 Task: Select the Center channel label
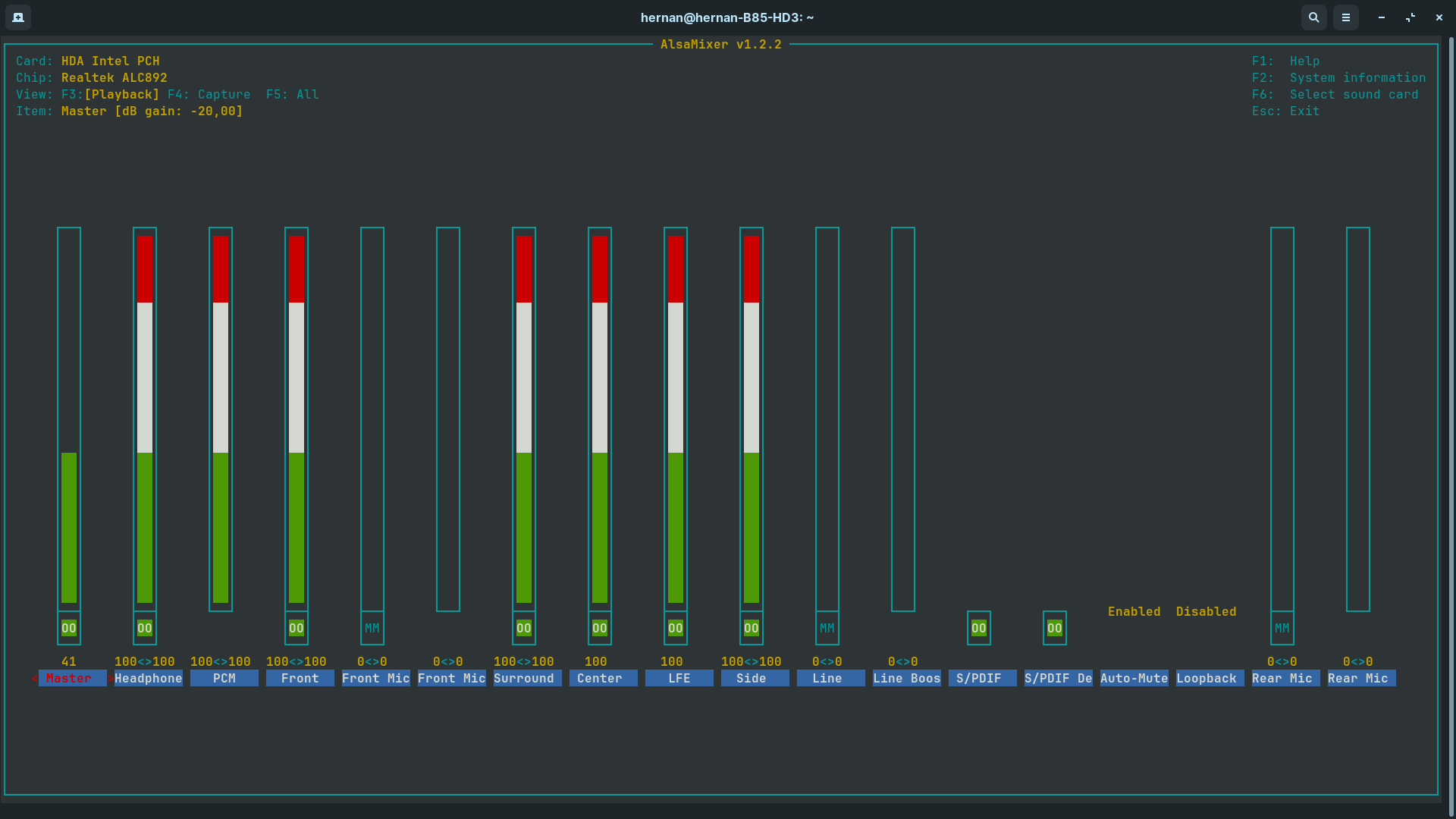[x=604, y=678]
